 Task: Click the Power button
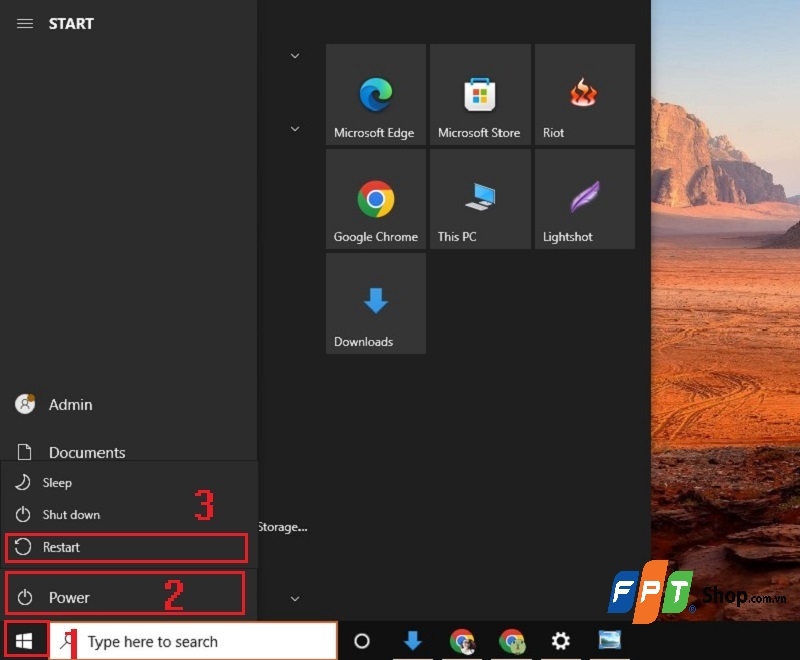(x=69, y=597)
